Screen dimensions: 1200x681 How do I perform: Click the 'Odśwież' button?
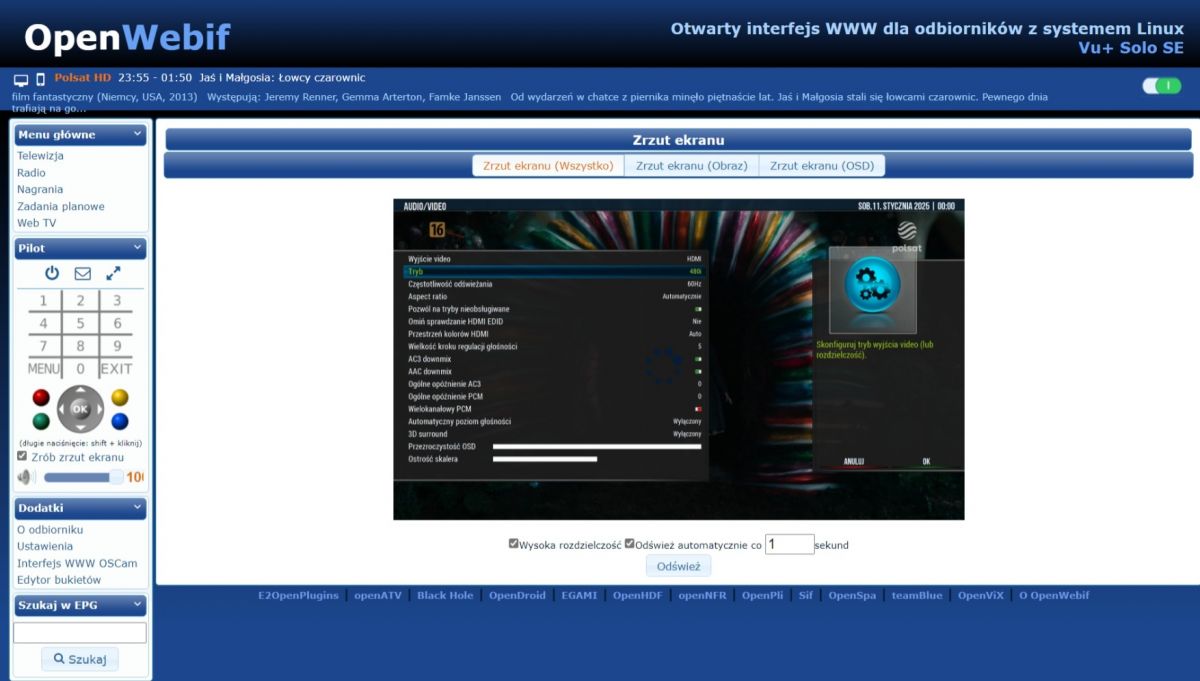tap(678, 566)
